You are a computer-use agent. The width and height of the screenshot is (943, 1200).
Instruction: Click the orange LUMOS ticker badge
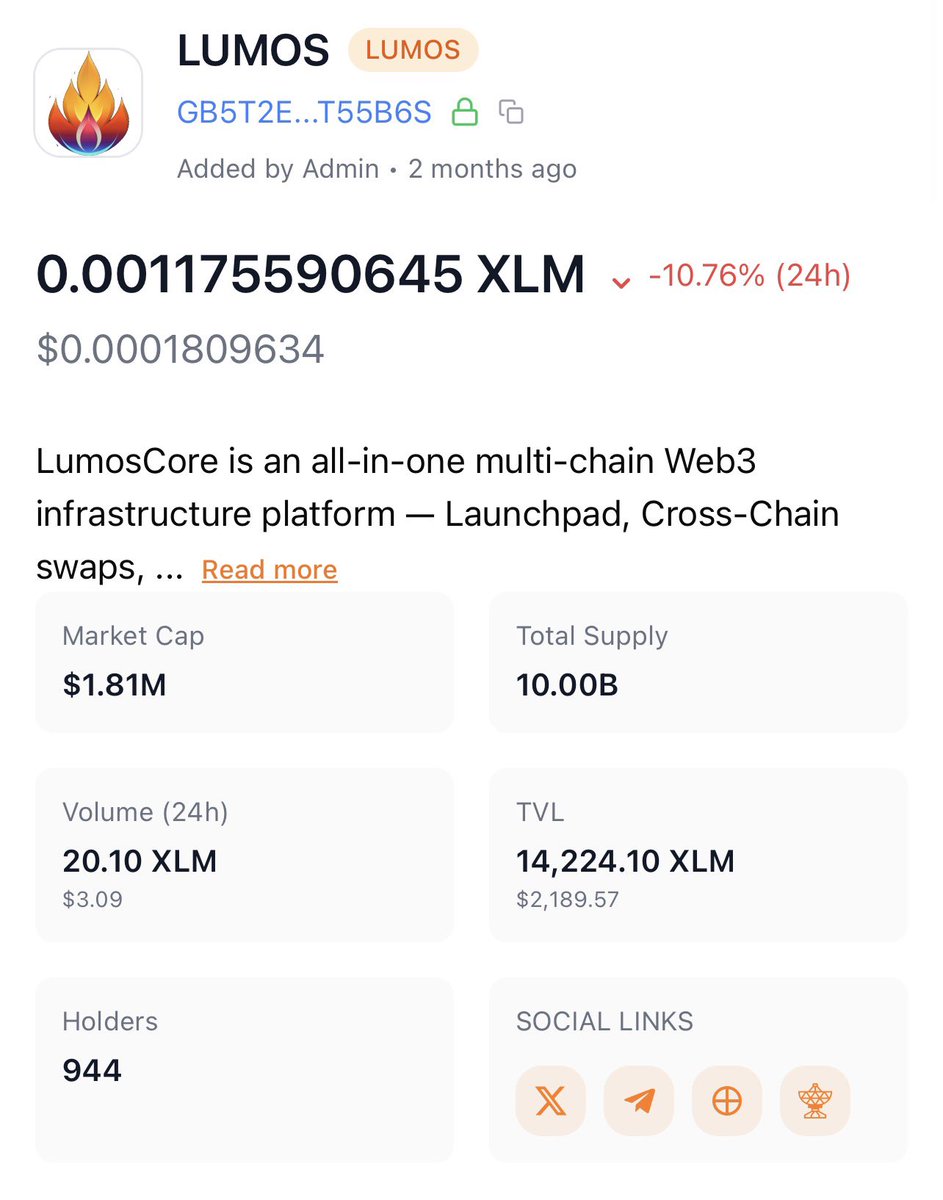click(412, 50)
